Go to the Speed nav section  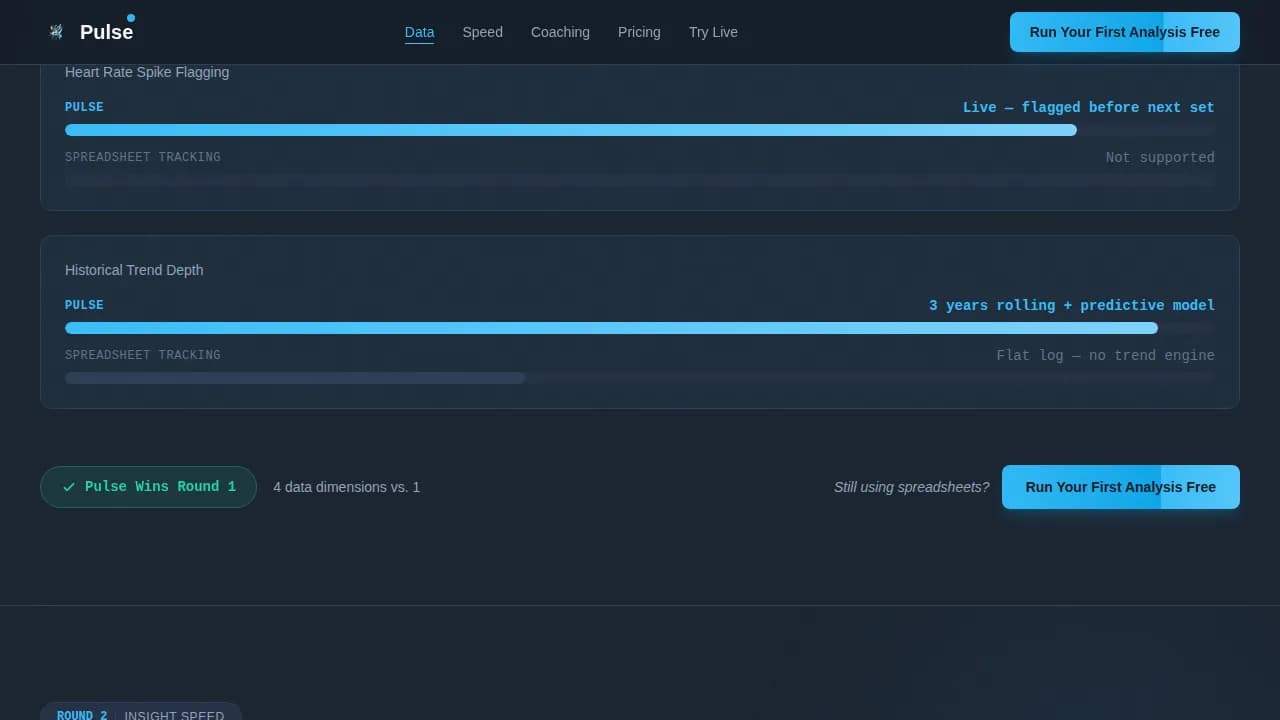(x=482, y=32)
